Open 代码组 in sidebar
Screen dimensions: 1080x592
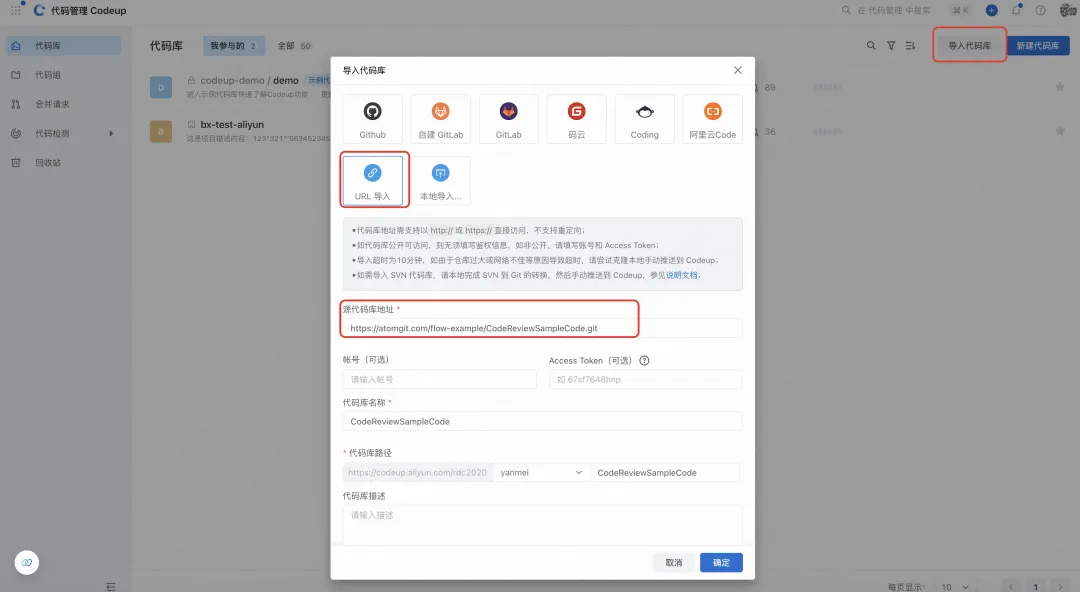(63, 74)
